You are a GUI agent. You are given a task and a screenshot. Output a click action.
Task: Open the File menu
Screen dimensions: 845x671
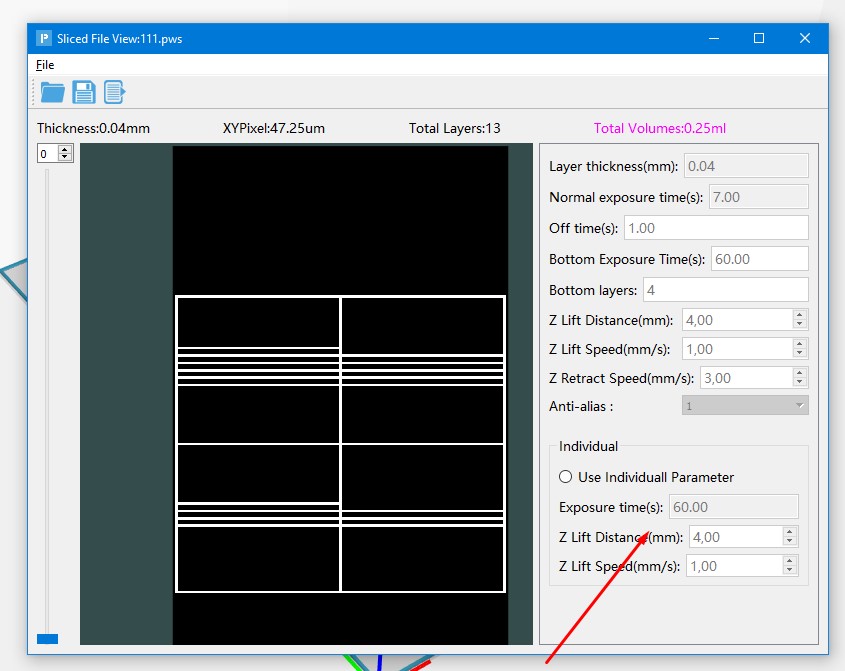coord(45,65)
